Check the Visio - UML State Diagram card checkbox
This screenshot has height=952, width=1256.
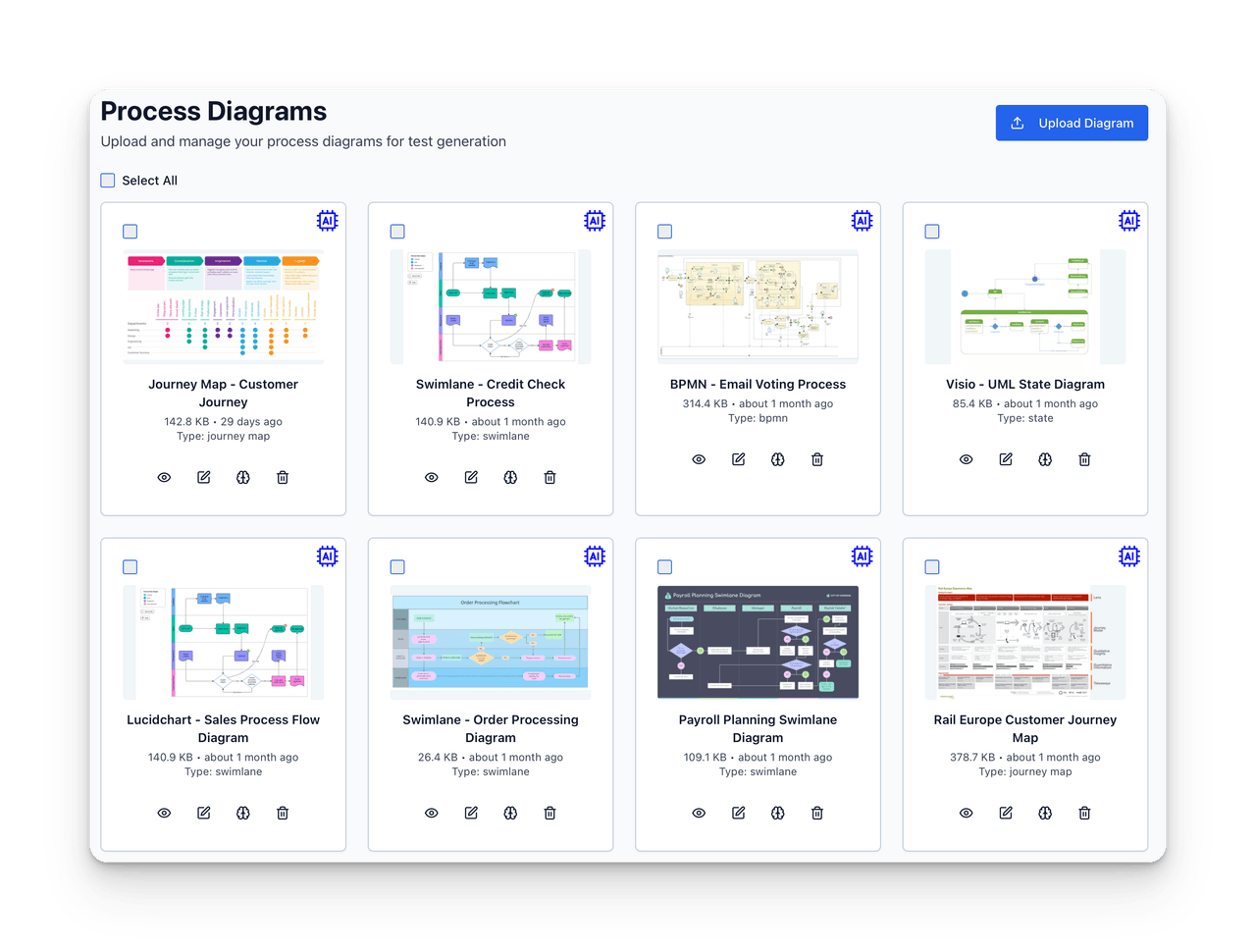[931, 232]
